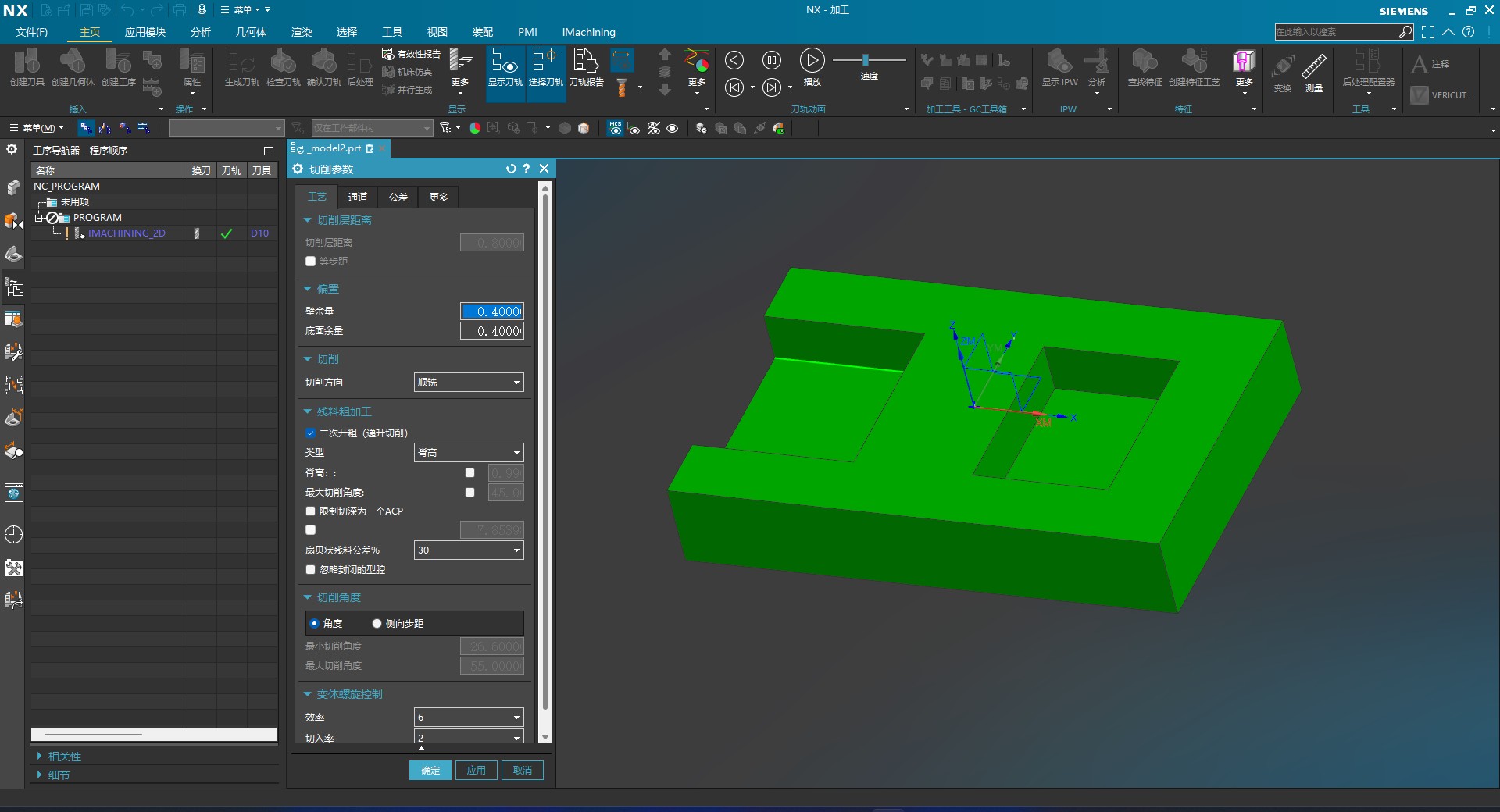
Task: Click the voice microphone icon in title bar
Action: pos(202,10)
